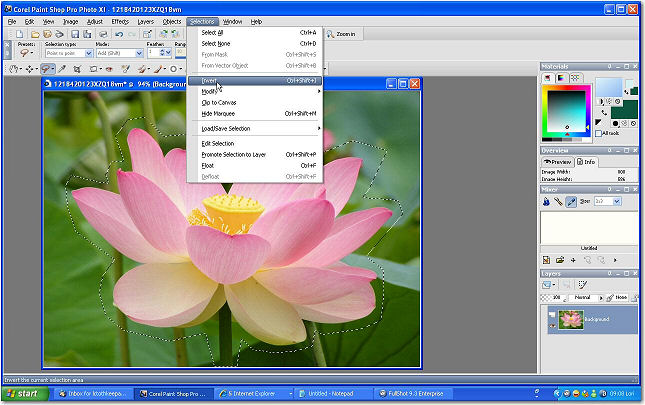Select the Dropper tool in Tools toolbar

point(62,69)
